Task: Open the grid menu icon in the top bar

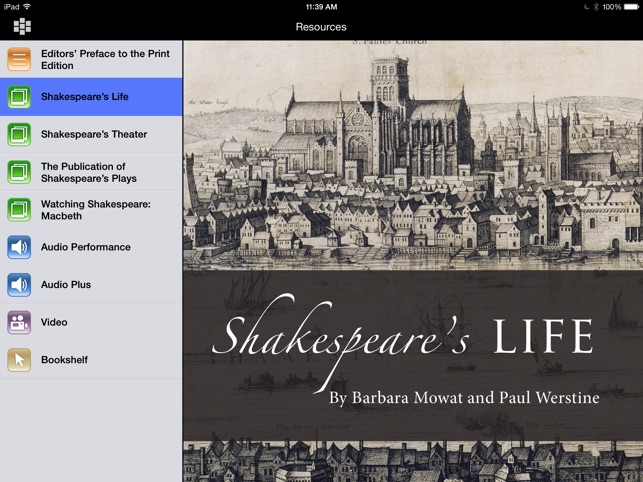Action: click(22, 27)
